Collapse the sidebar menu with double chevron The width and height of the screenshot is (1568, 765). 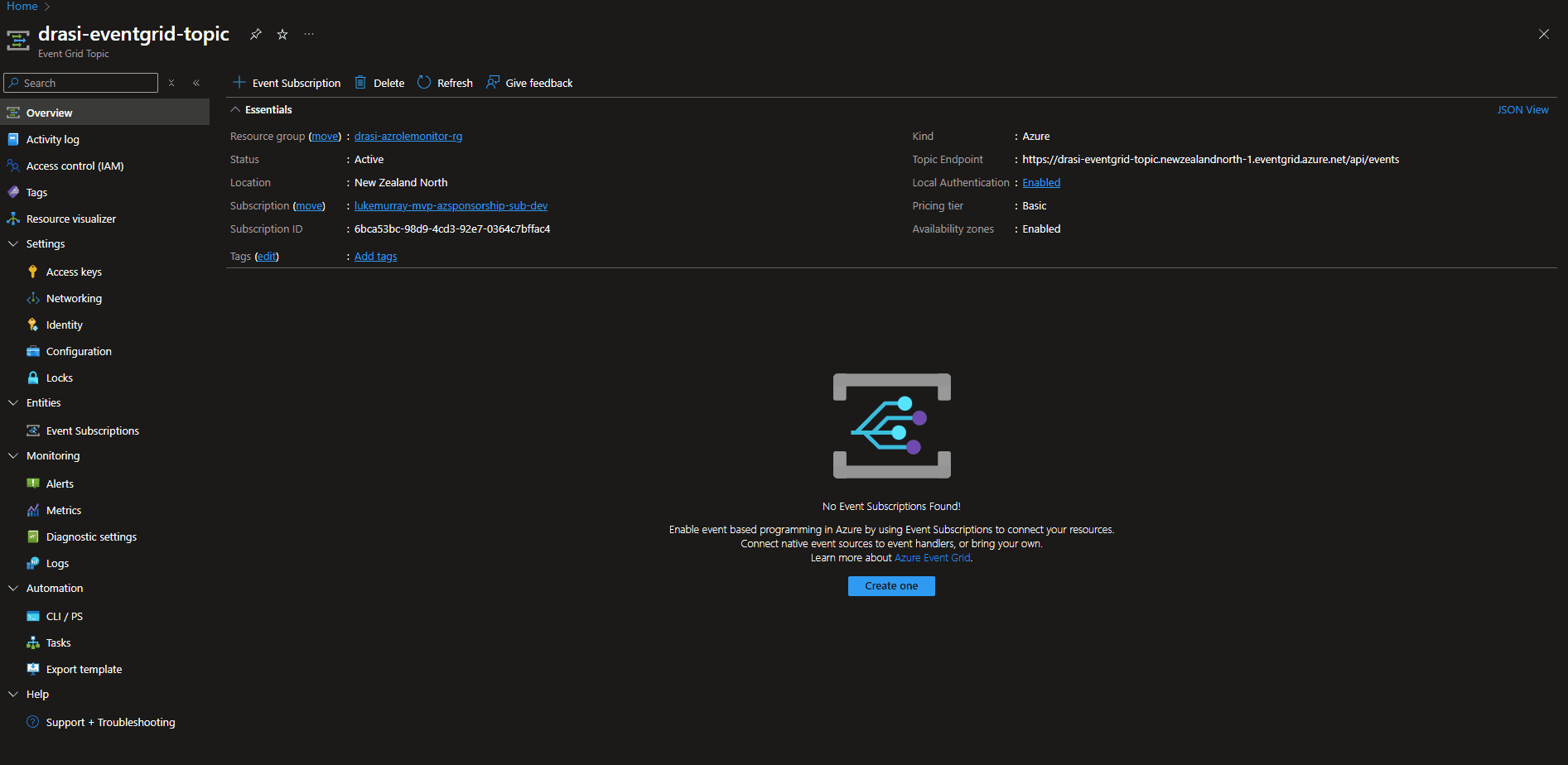196,83
